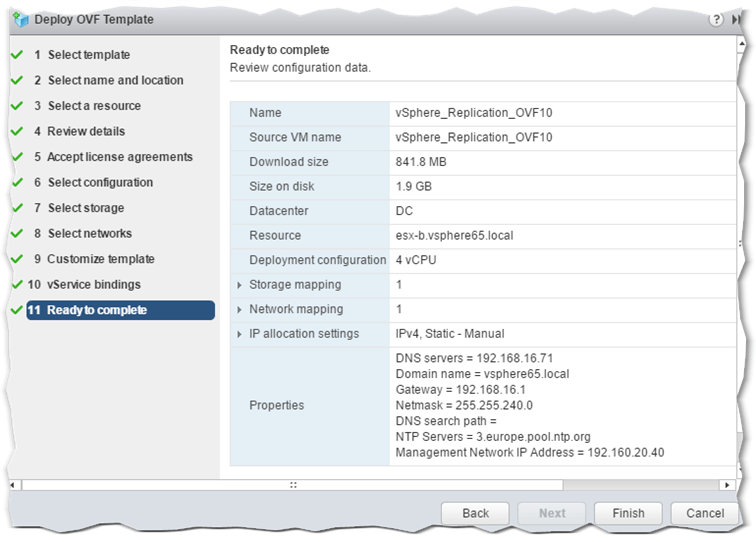Screen dimensions: 756x542
Task: Expand the IP allocation settings row
Action: (239, 334)
